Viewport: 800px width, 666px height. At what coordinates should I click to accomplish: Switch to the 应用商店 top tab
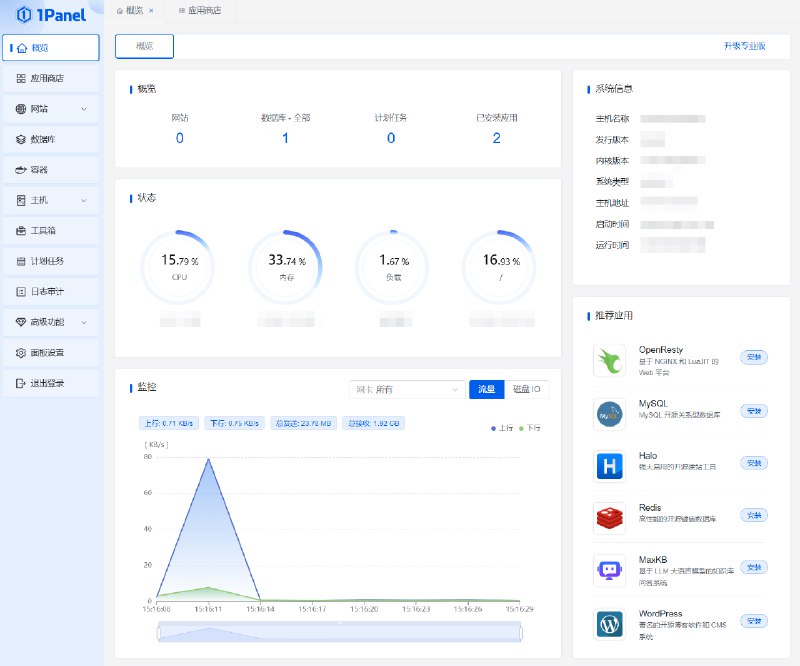click(200, 10)
